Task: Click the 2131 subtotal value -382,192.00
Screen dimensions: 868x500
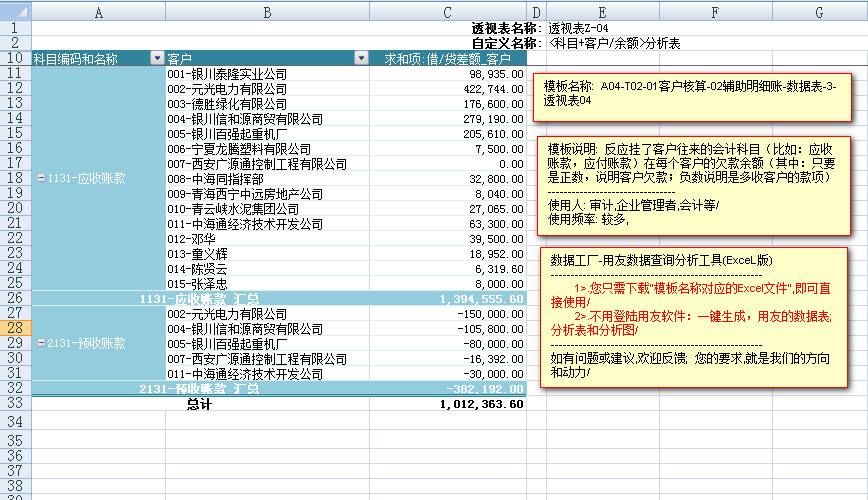Action: (481, 389)
